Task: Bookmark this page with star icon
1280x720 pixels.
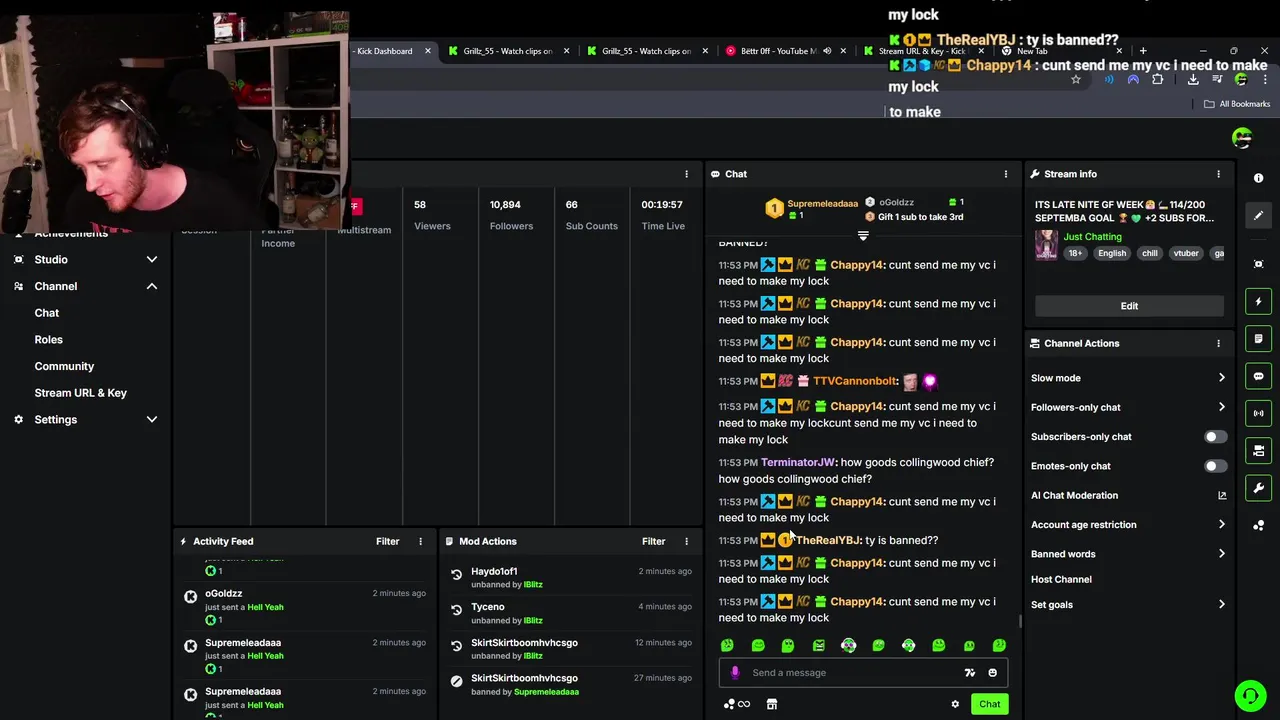Action: click(1076, 79)
